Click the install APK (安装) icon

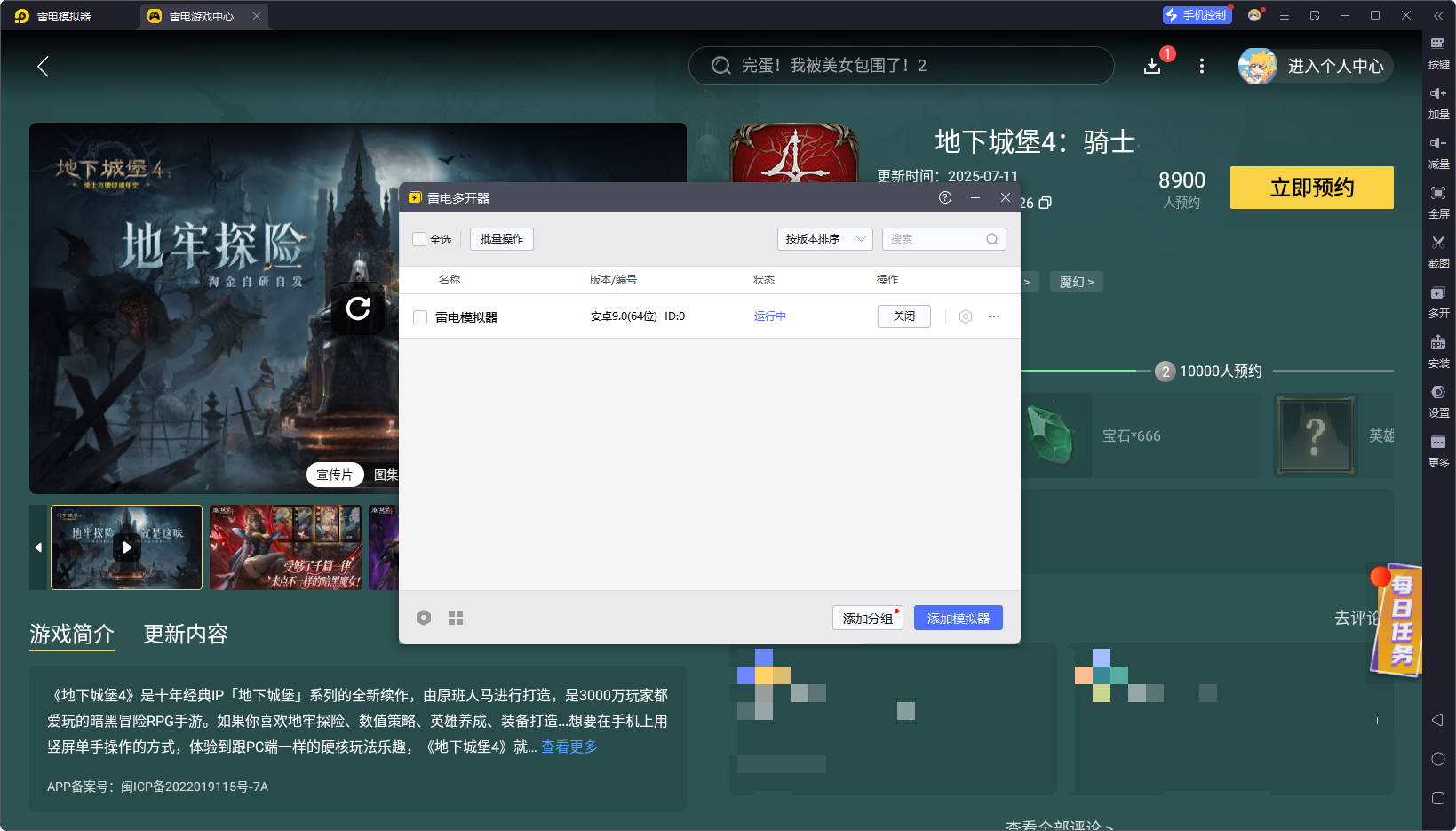click(x=1437, y=343)
